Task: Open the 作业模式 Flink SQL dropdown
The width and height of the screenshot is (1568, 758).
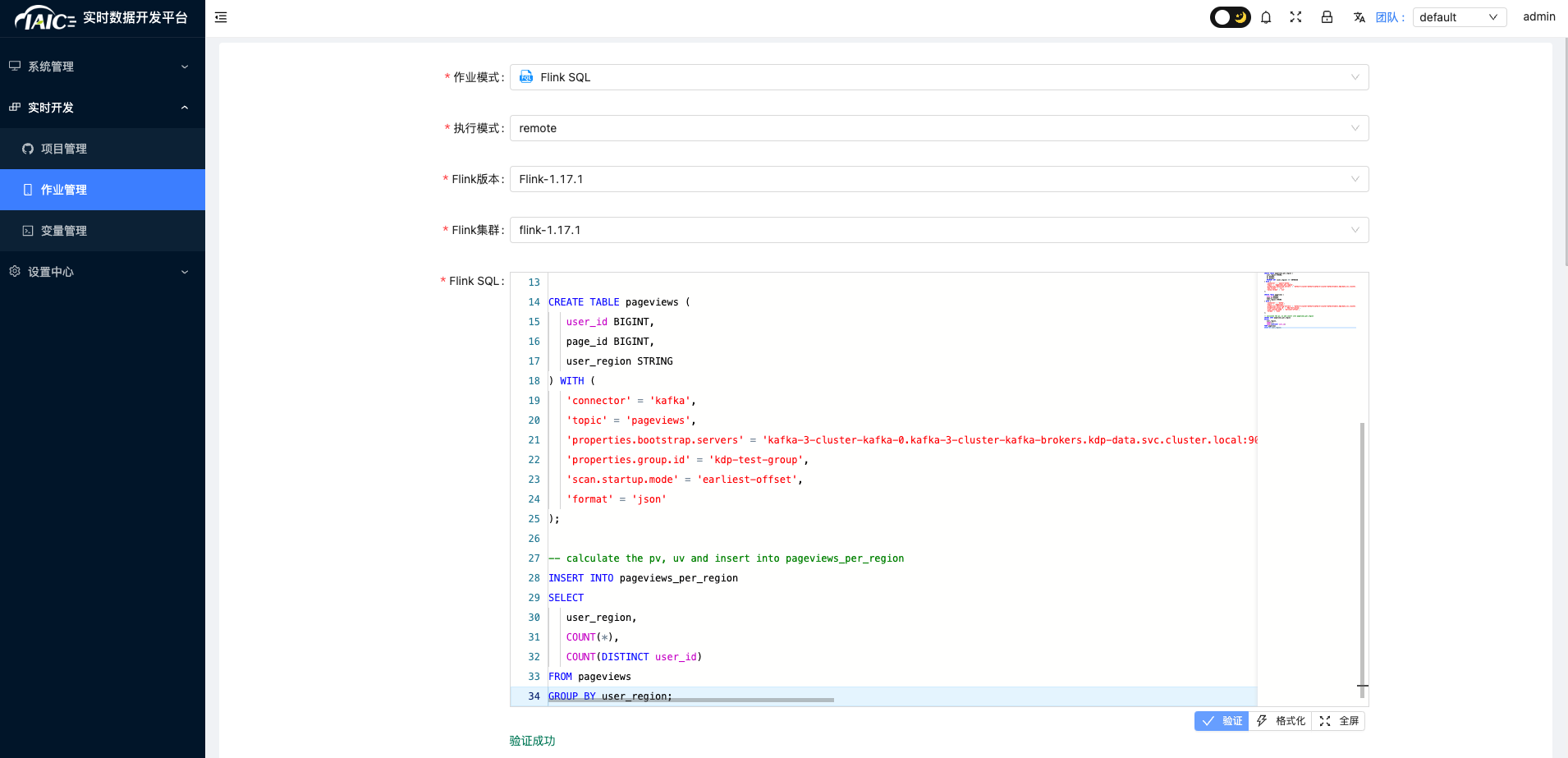Action: [939, 77]
